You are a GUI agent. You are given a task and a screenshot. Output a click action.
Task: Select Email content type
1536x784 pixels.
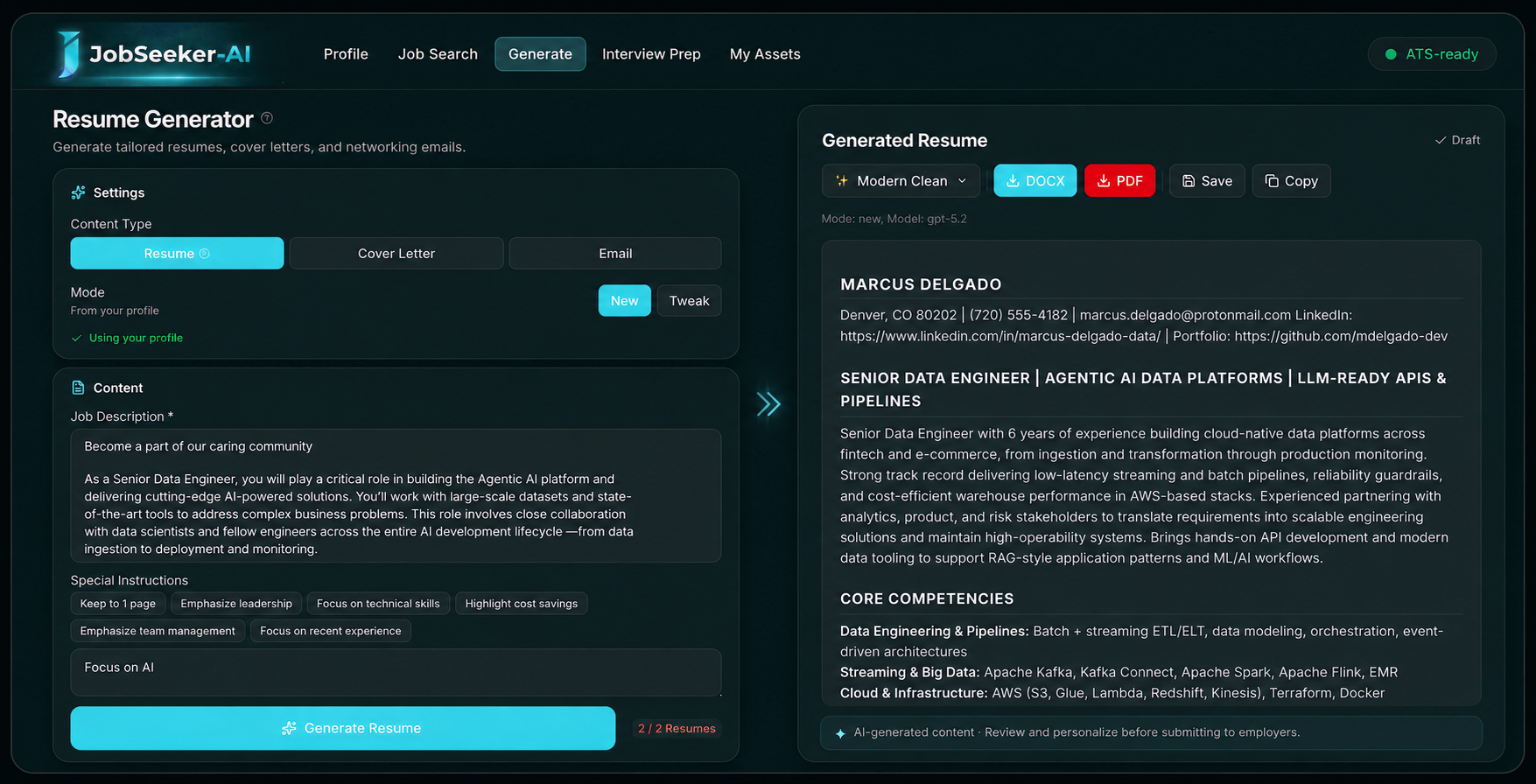coord(615,253)
